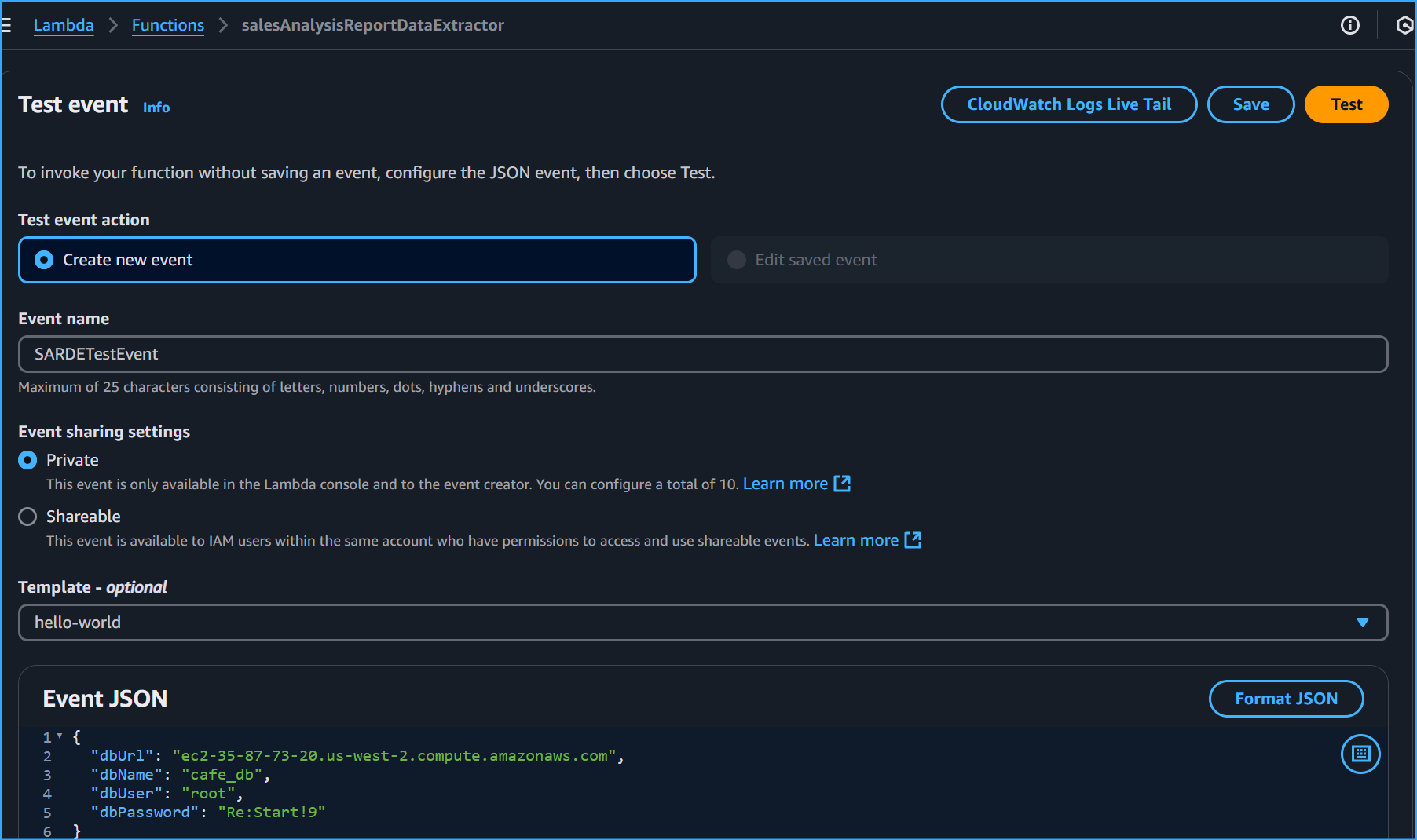Viewport: 1417px width, 840px height.
Task: Open the navigation sidebar hamburger menu
Action: 6,24
